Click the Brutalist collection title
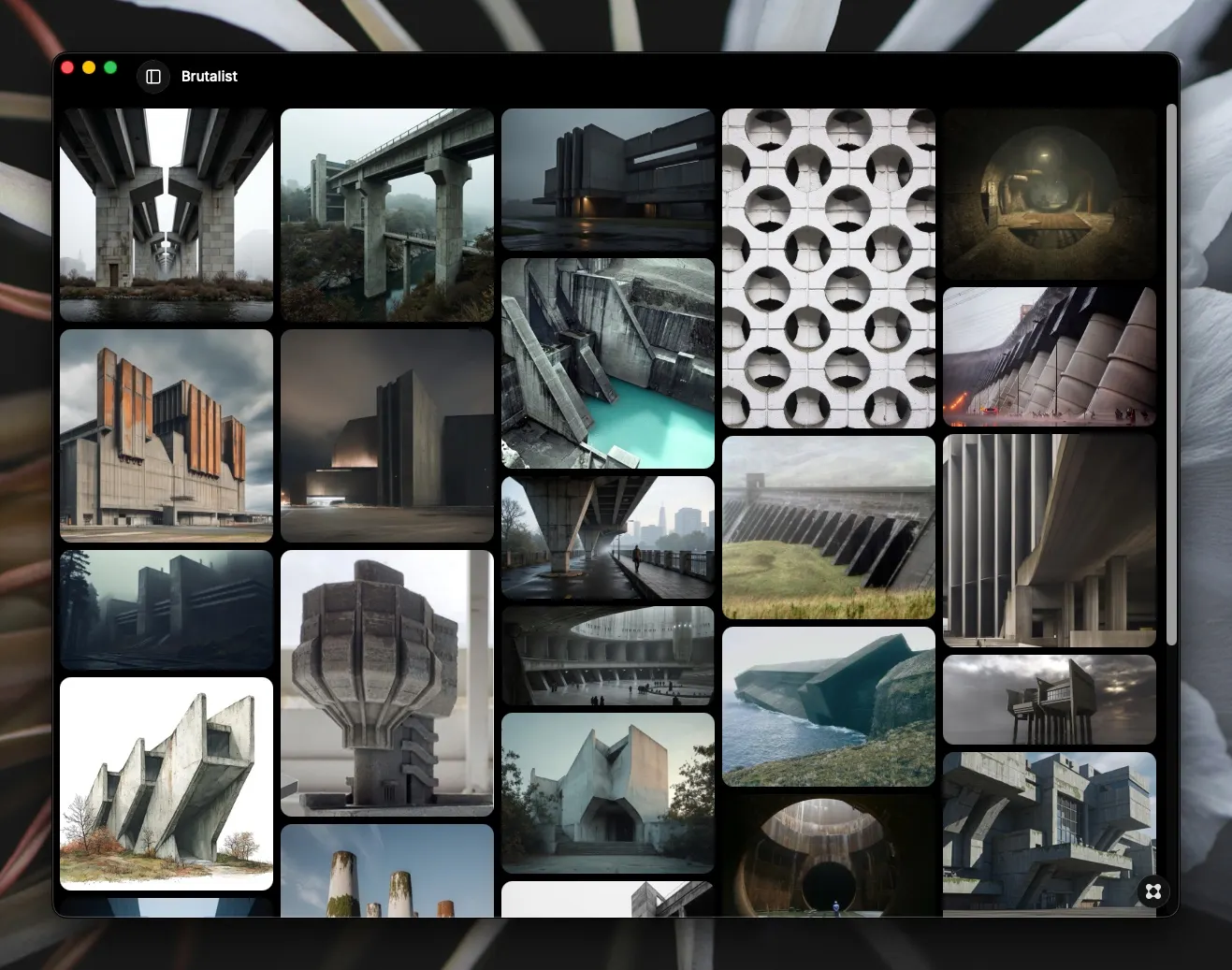The width and height of the screenshot is (1232, 970). (210, 77)
